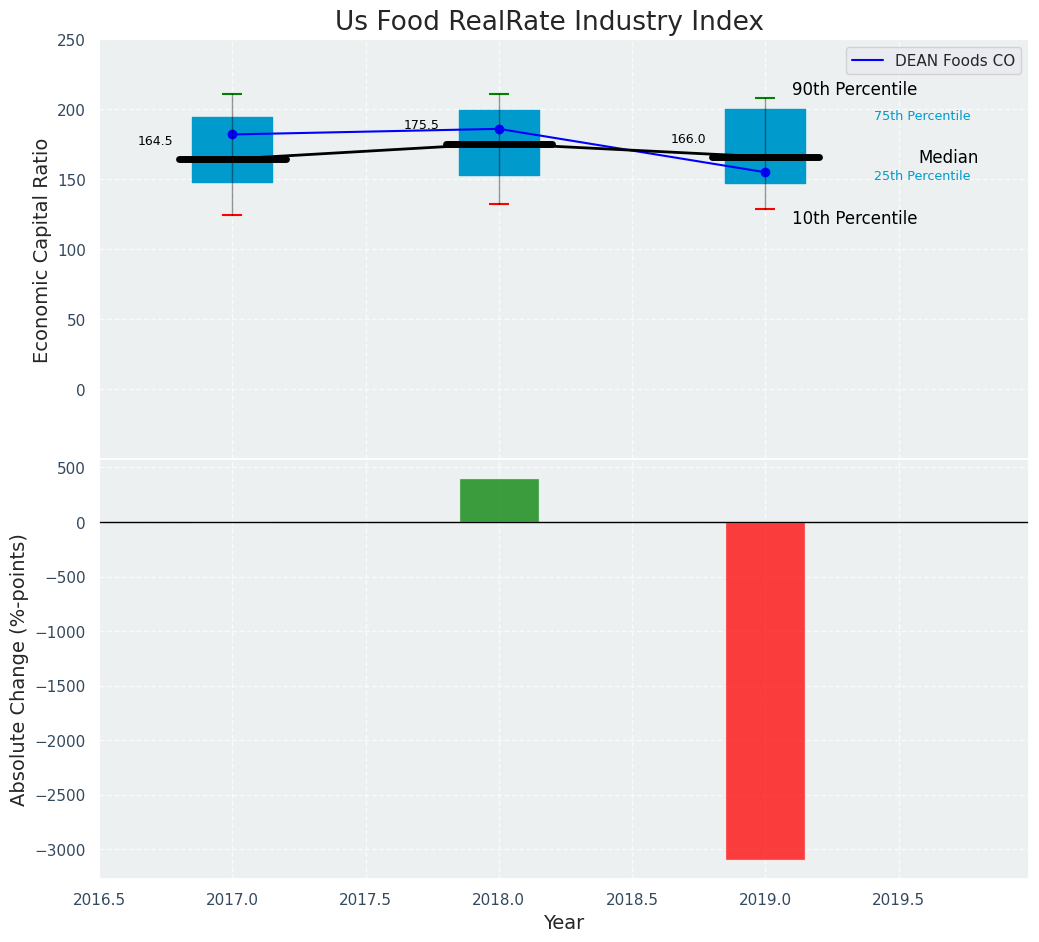Click the 175.5 median value label
The image size is (1039, 942).
point(421,125)
